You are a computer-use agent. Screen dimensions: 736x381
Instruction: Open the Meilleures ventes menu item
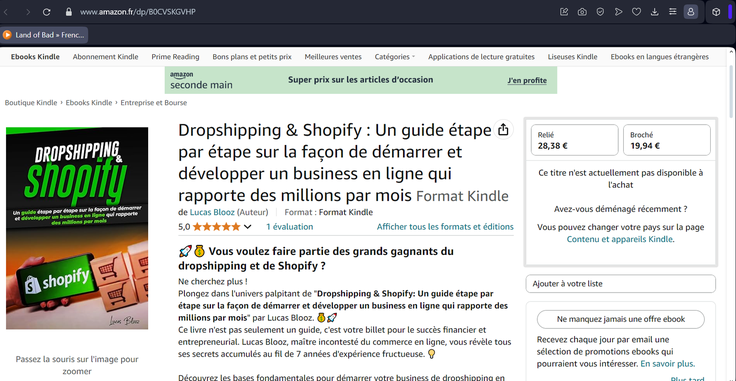333,57
